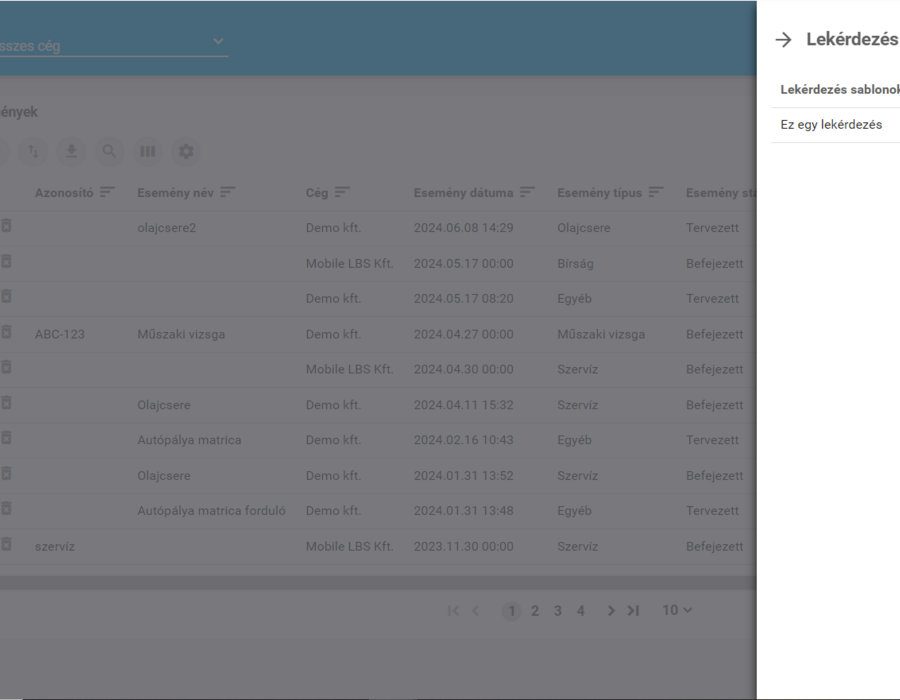
Task: Delete the olajcsere2 row via trash icon
Action: 6,227
